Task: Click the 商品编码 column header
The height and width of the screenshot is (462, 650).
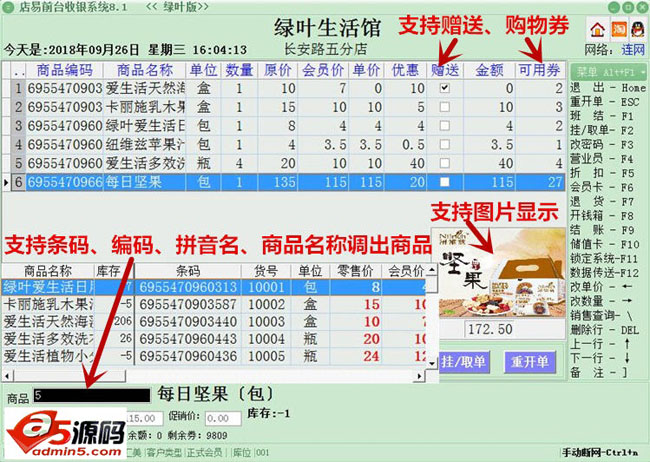Action: point(65,70)
